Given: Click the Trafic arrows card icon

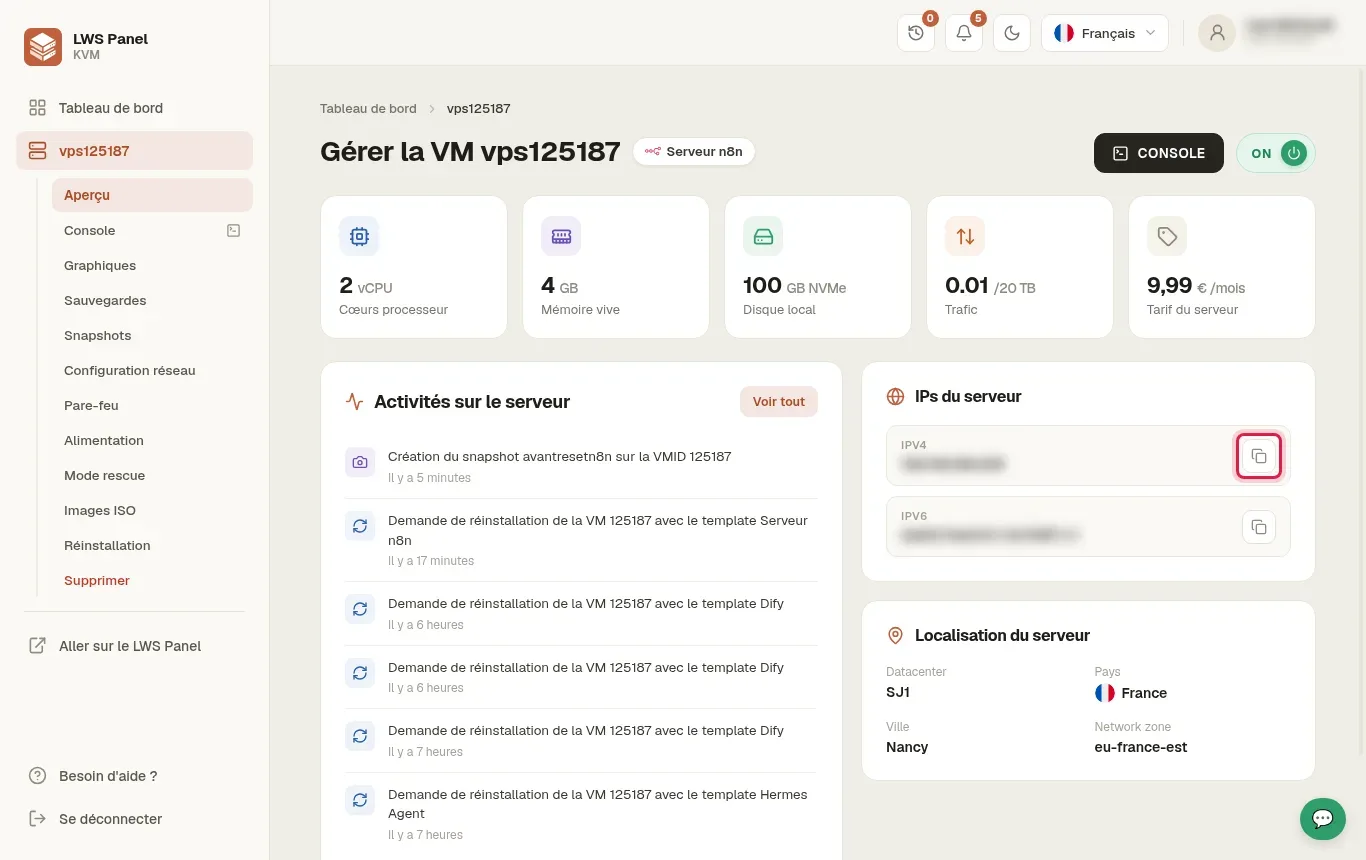Looking at the screenshot, I should [965, 236].
